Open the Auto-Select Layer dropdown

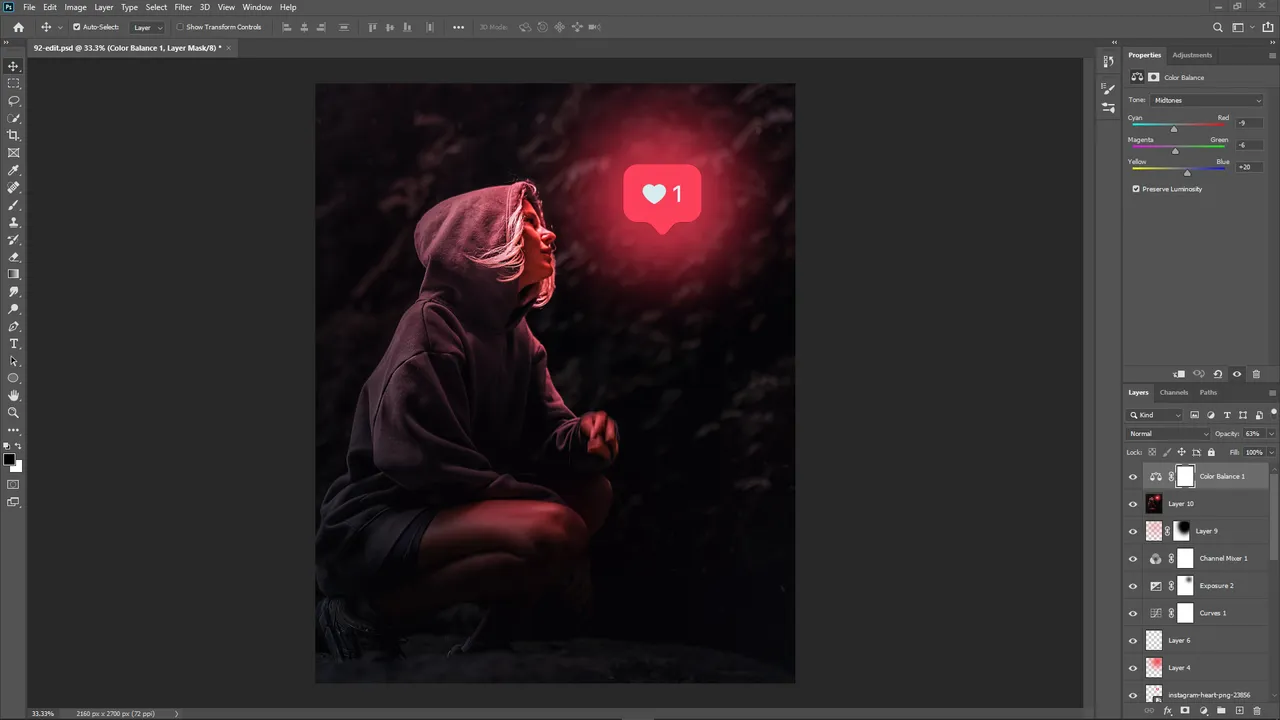(147, 27)
